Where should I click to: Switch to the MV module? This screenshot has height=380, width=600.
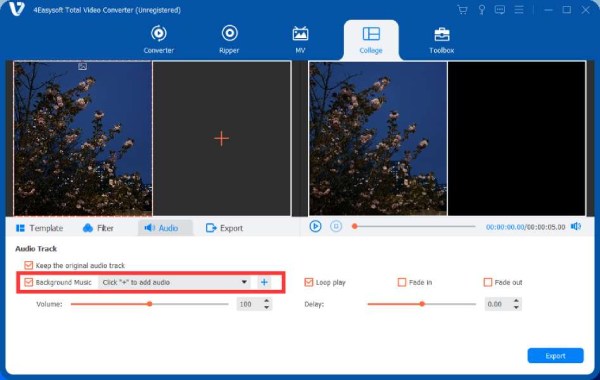300,39
